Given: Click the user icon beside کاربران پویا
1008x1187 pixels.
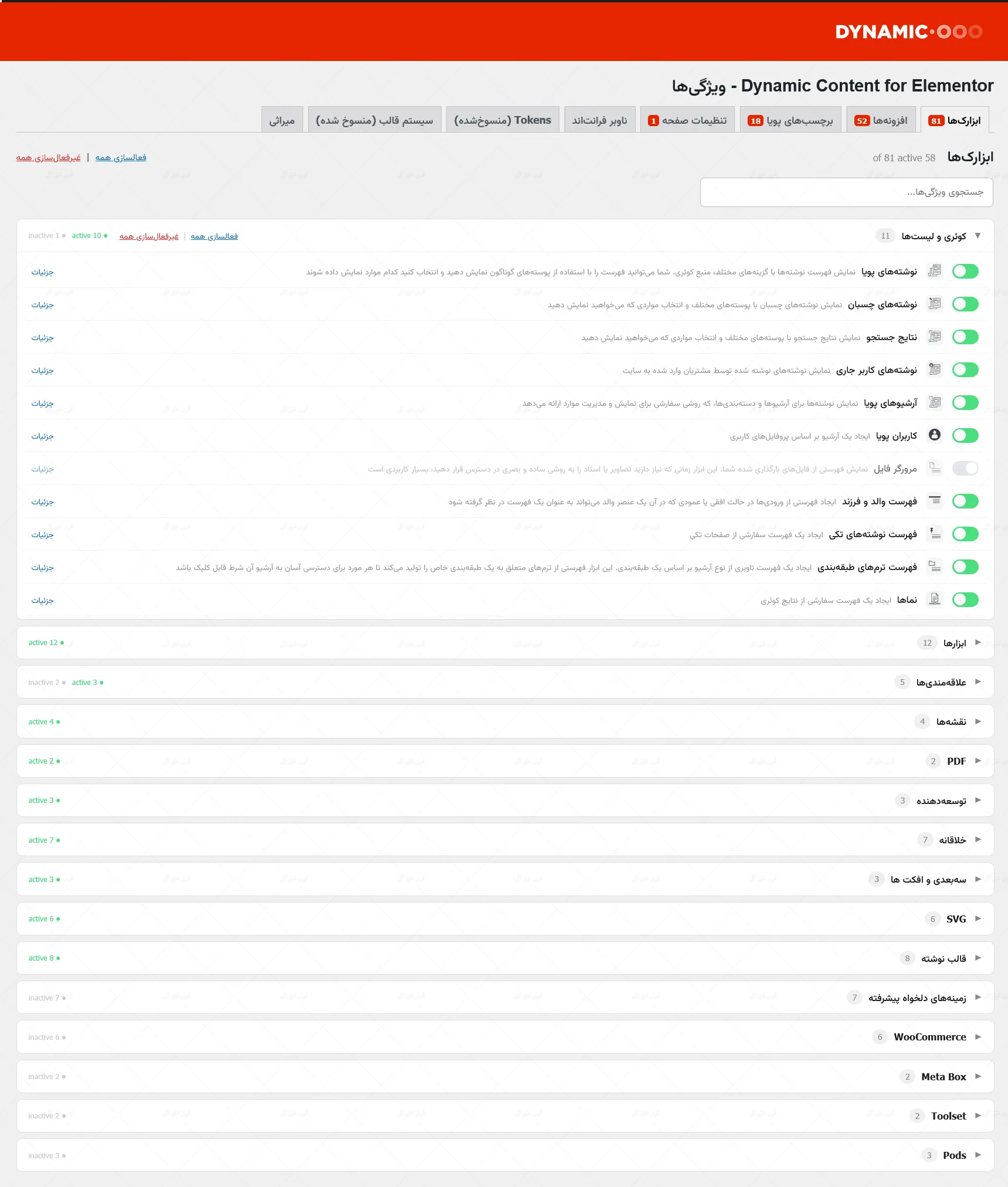Looking at the screenshot, I should 935,435.
